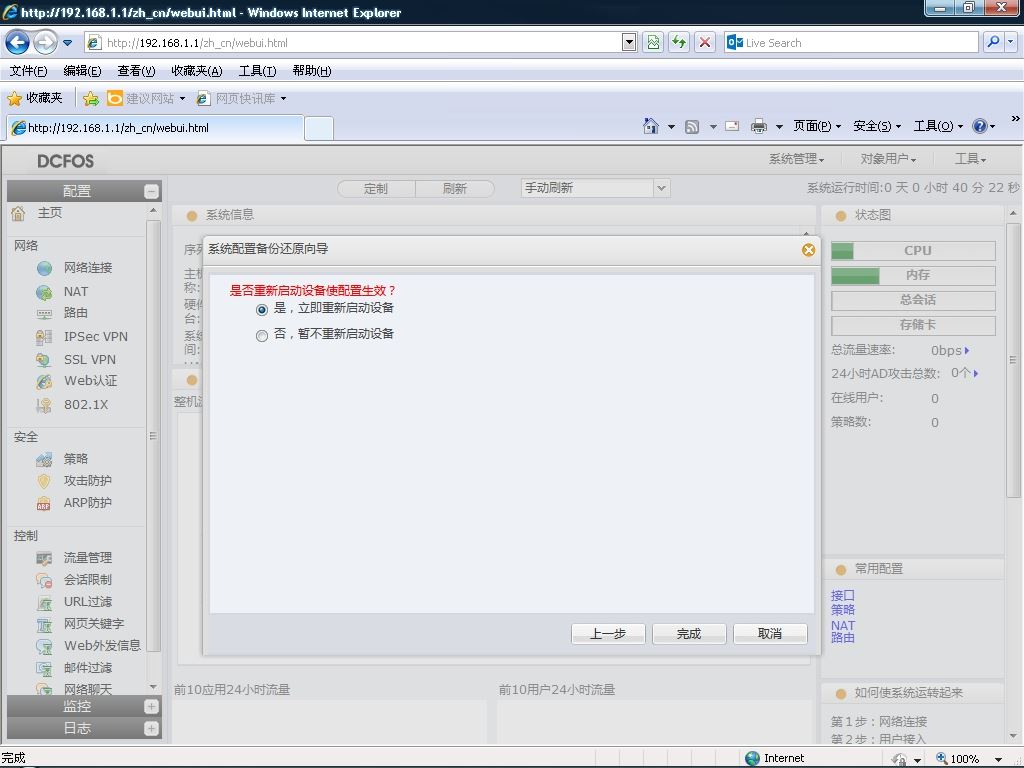Open the 接口 interface quick link
Screen dimensions: 1024x768
point(842,595)
